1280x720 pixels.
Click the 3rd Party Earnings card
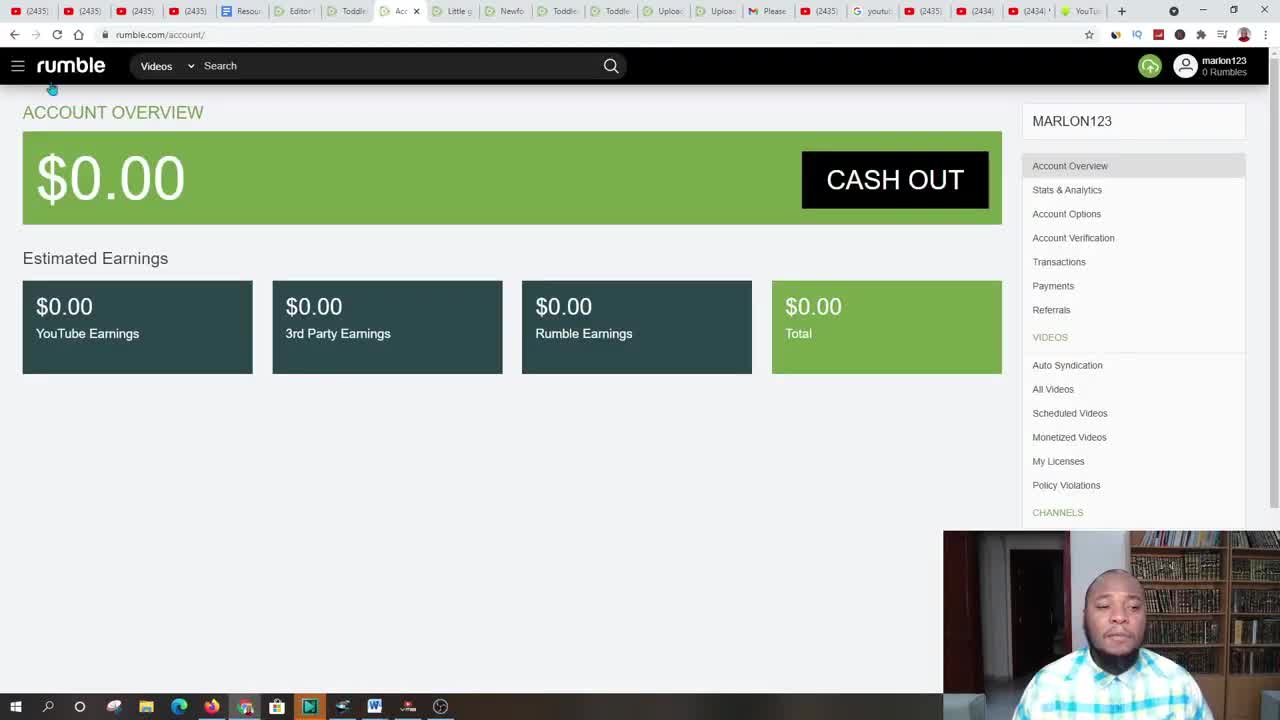point(387,327)
